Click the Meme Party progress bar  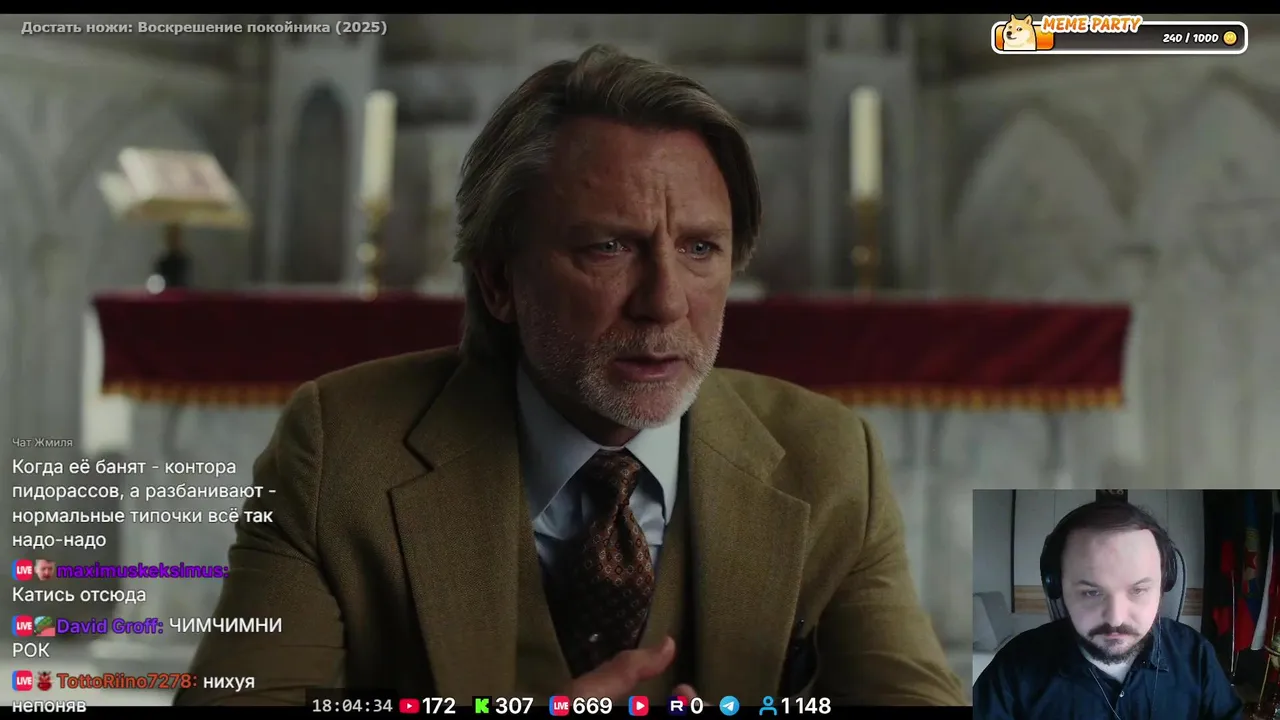click(1119, 38)
